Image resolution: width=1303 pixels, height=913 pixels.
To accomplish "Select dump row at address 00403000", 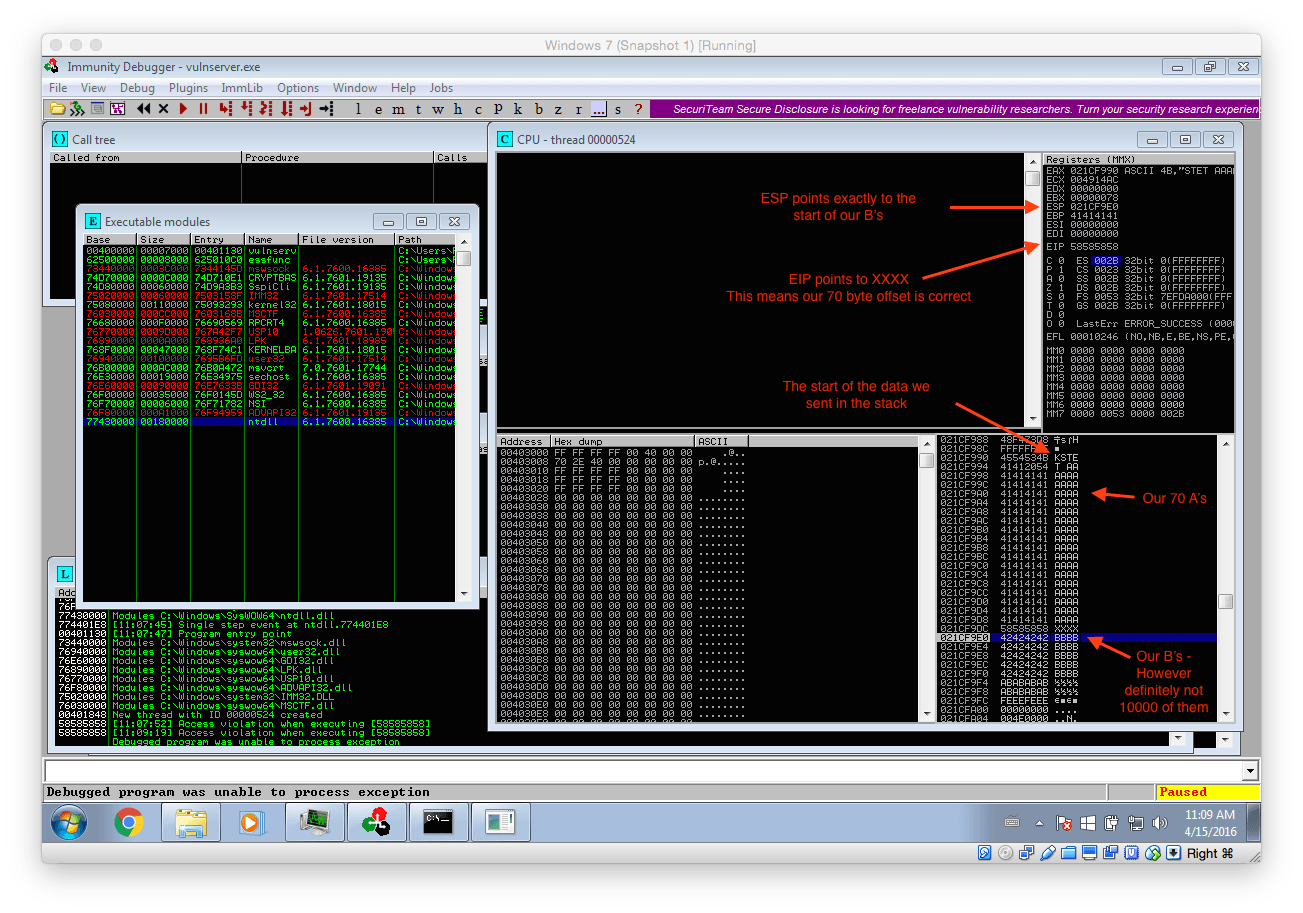I will tap(708, 452).
